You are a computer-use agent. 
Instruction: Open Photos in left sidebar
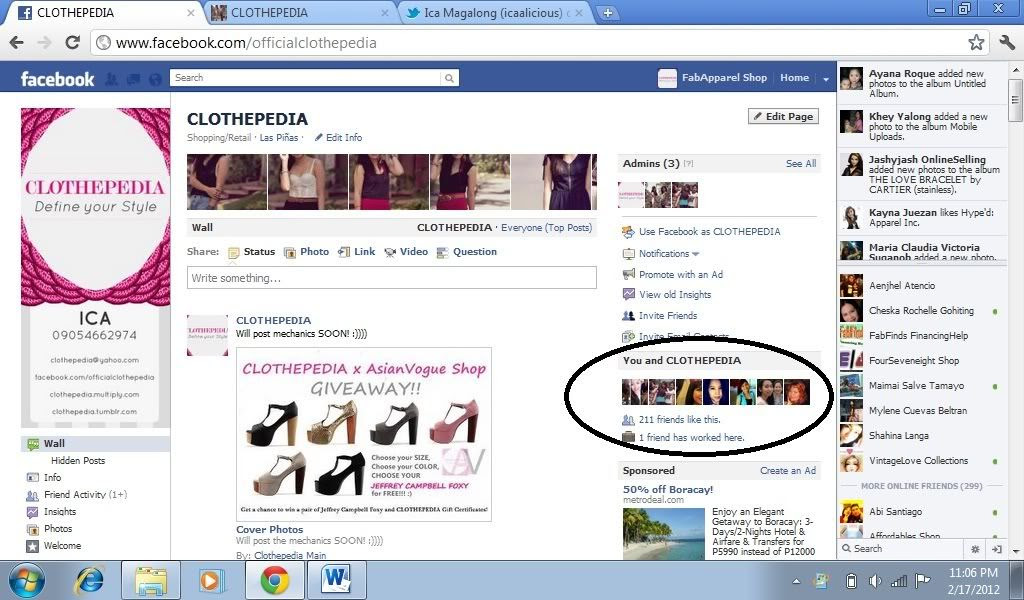tap(49, 529)
